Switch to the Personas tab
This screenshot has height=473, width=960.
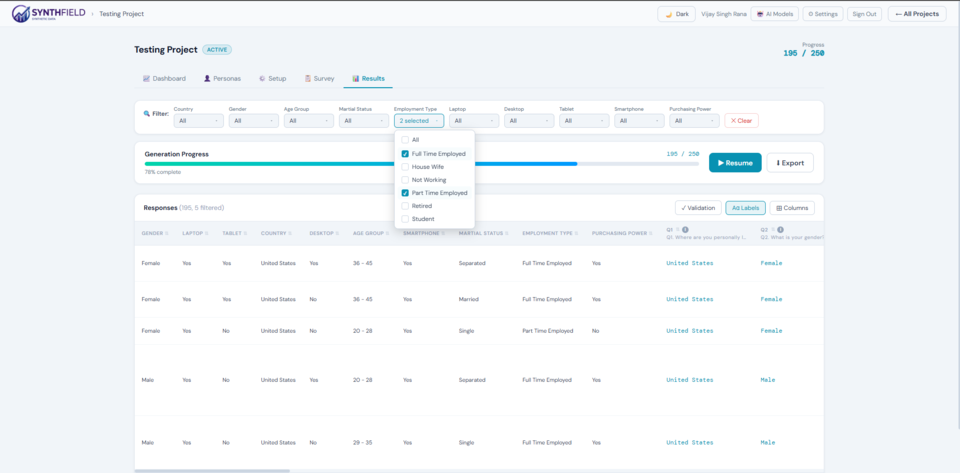click(222, 78)
